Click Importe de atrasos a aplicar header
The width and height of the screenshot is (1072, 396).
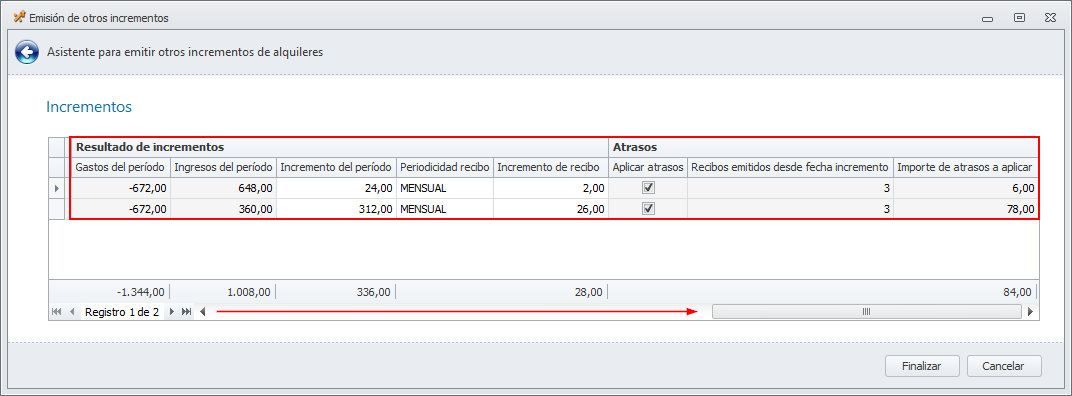965,167
